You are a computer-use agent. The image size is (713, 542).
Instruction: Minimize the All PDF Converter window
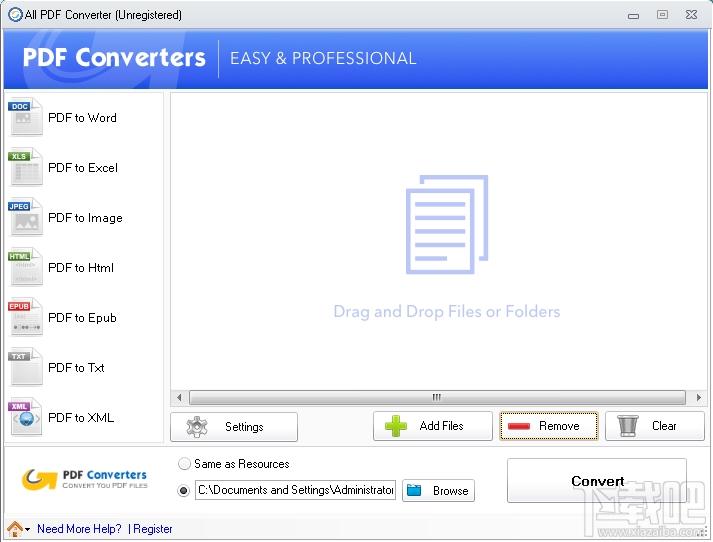(633, 15)
